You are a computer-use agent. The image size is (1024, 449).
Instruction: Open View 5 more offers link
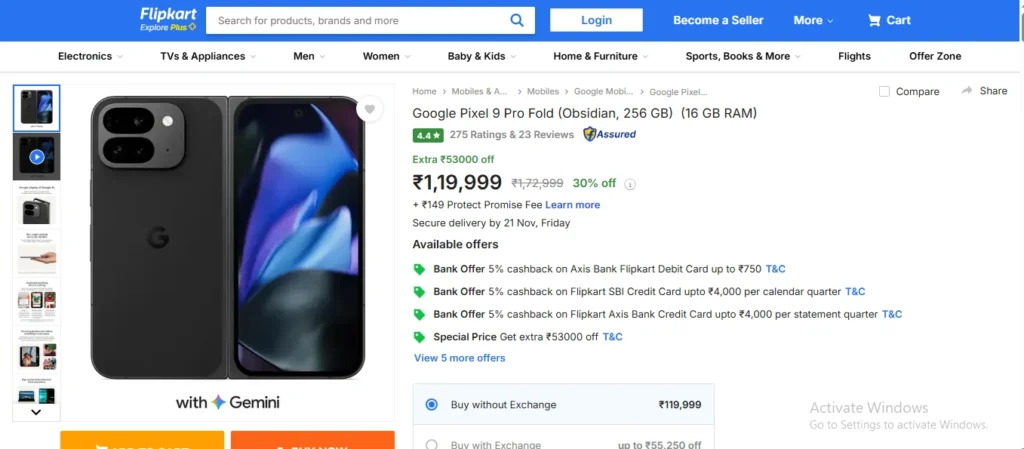[x=460, y=358]
